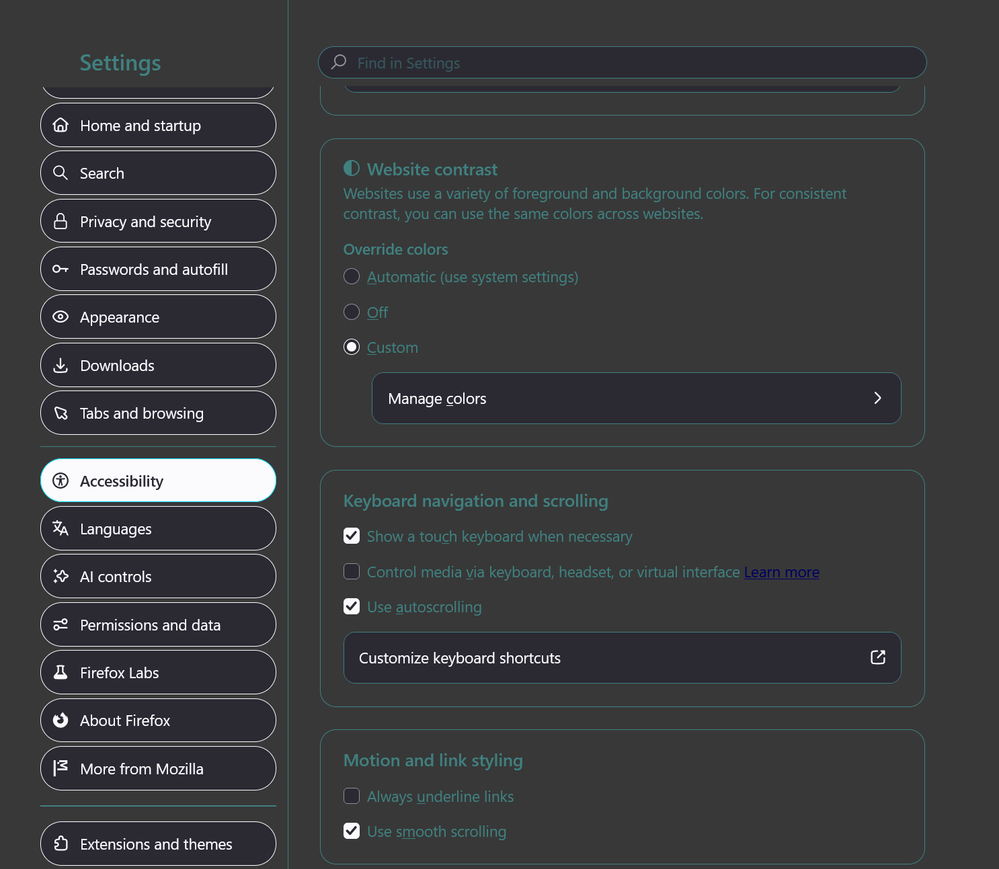The height and width of the screenshot is (869, 999).
Task: Open the Home and startup settings page
Action: [x=158, y=126]
